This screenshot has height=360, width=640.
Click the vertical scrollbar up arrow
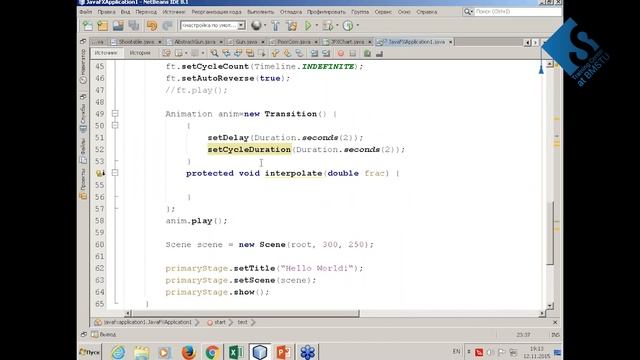pos(550,64)
